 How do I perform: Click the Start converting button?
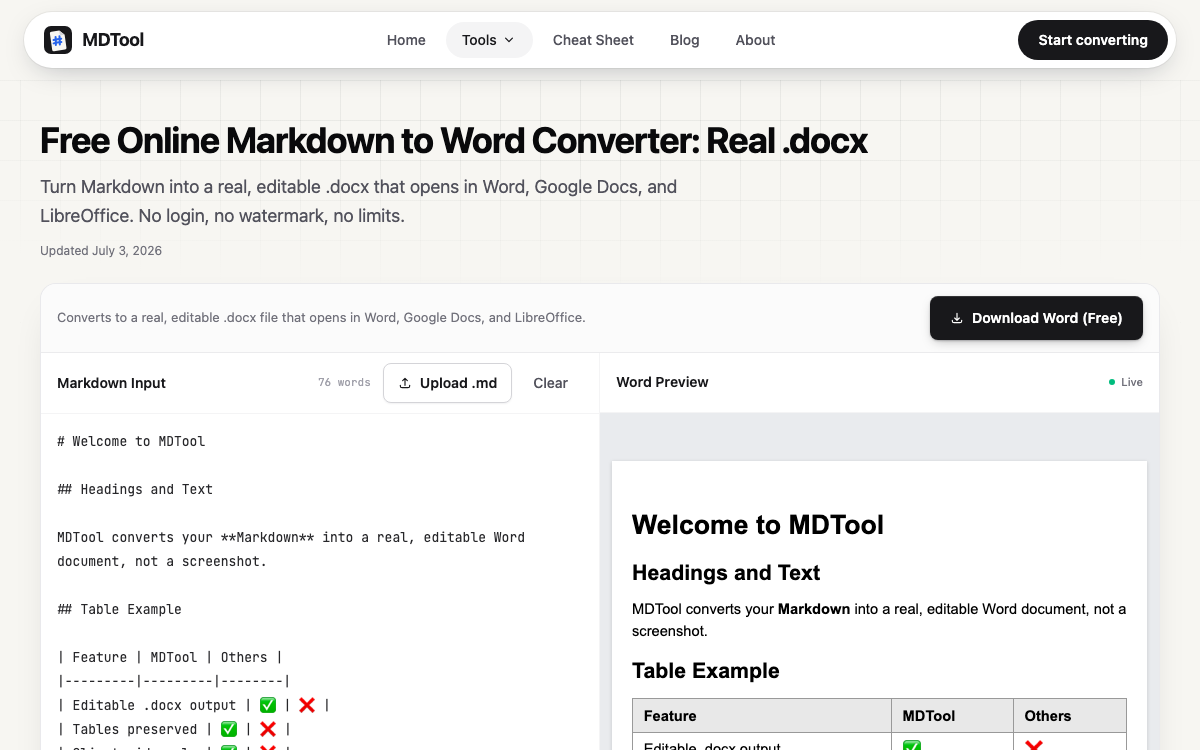tap(1093, 40)
